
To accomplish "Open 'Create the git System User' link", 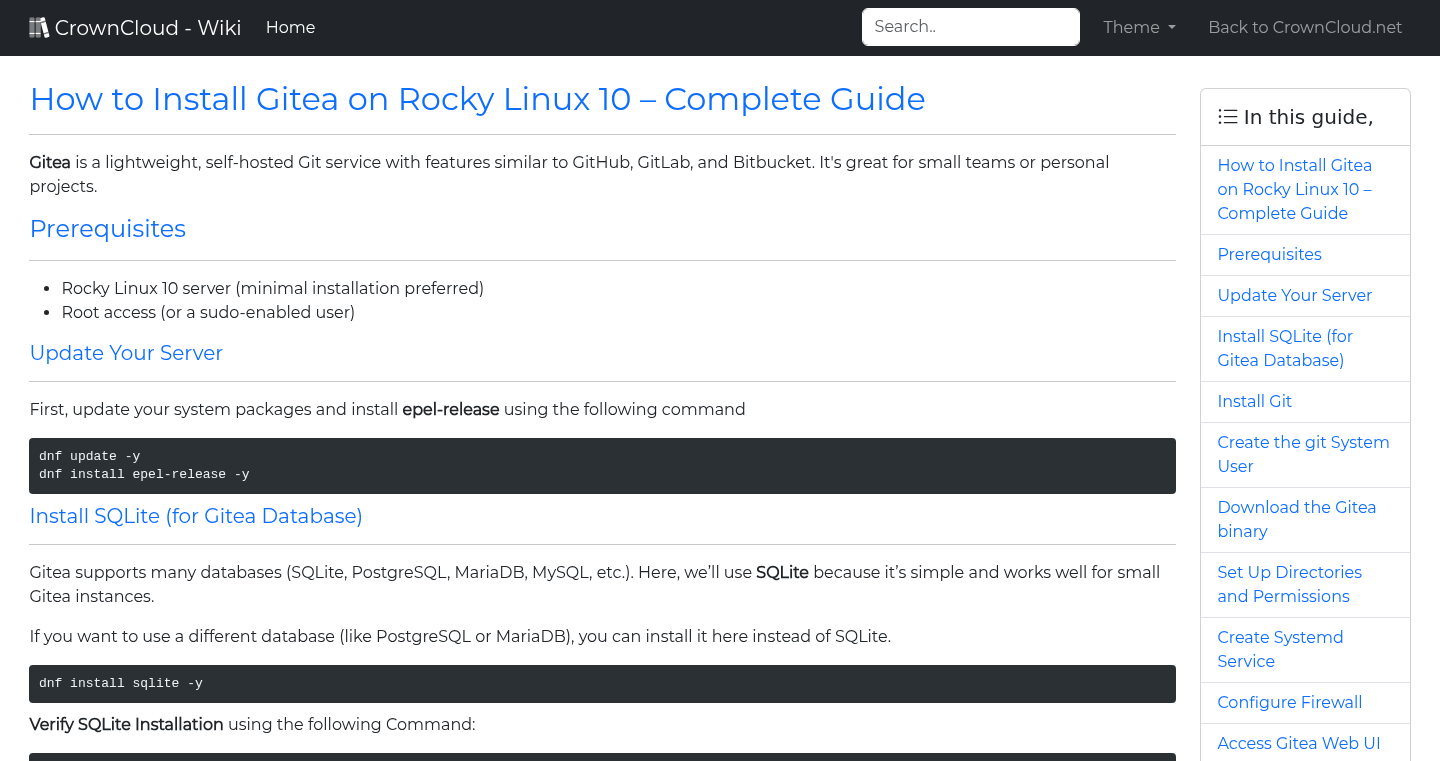I will (x=1303, y=454).
